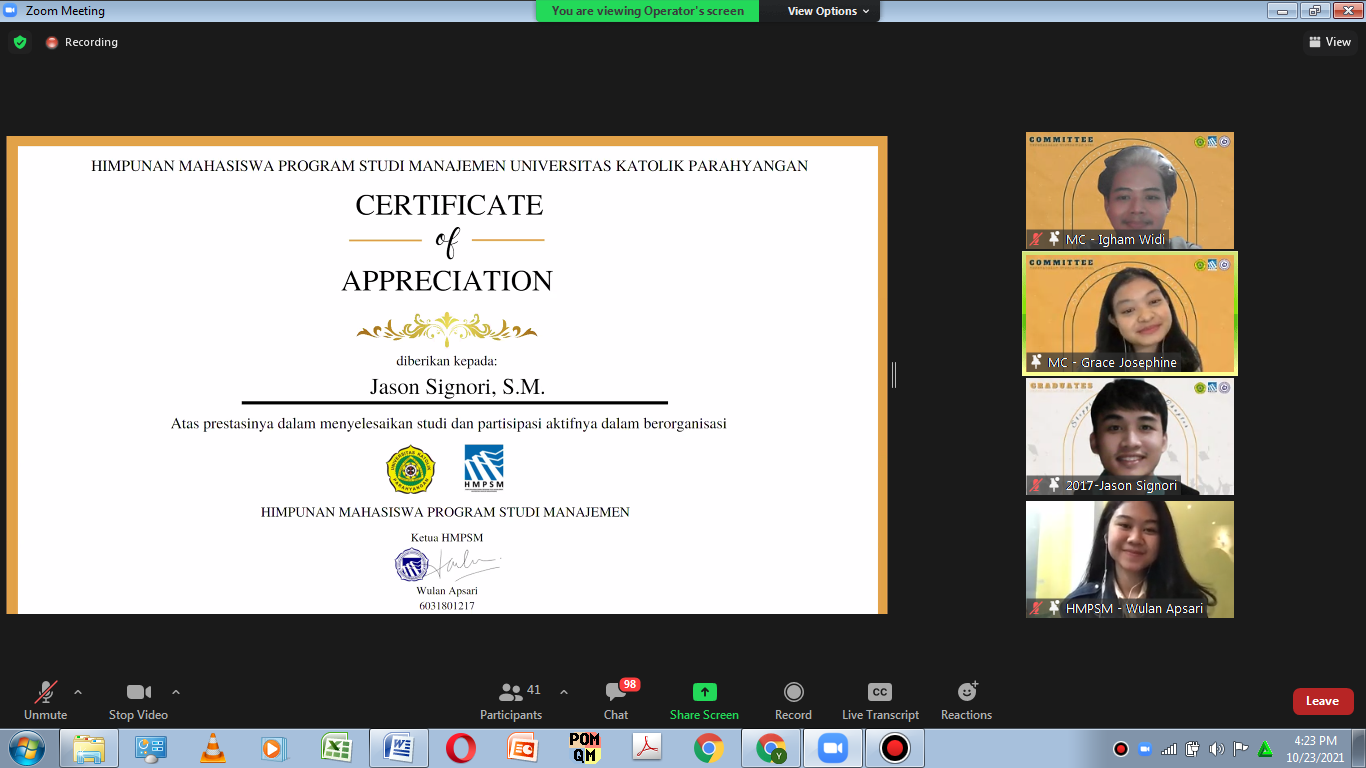1366x768 pixels.
Task: Open the Participants panel
Action: coord(511,699)
